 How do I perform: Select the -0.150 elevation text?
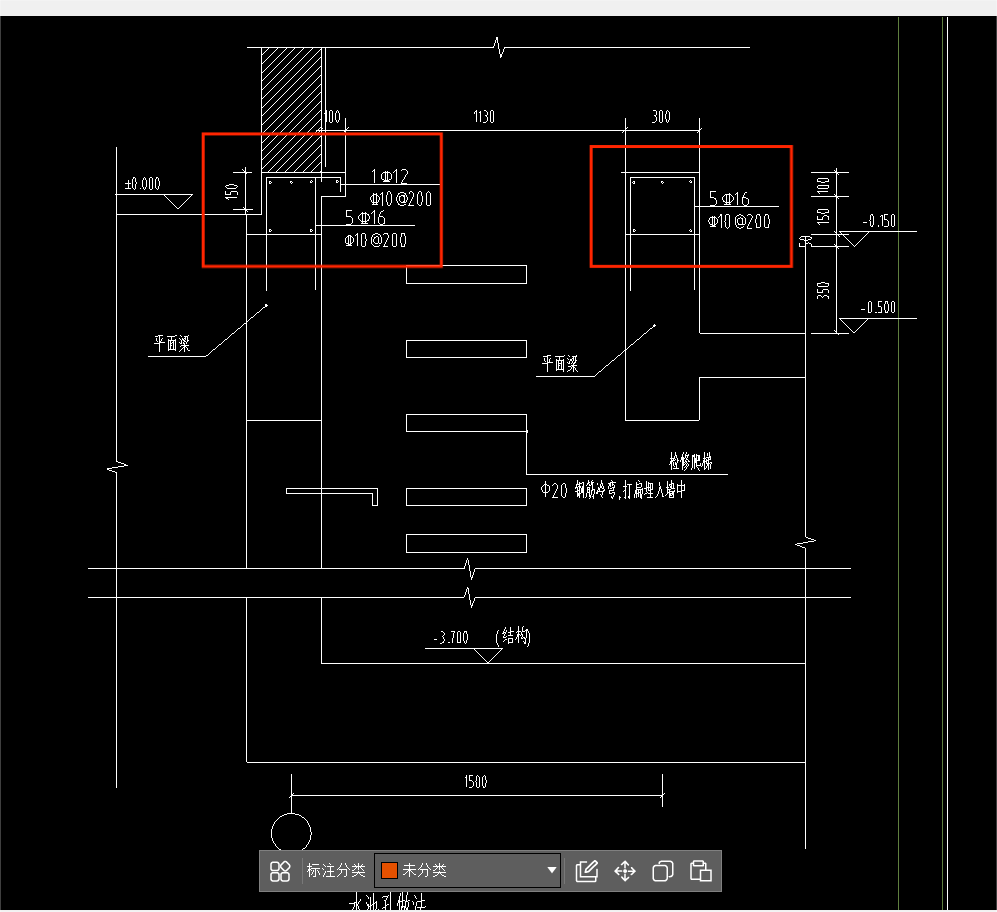(879, 221)
